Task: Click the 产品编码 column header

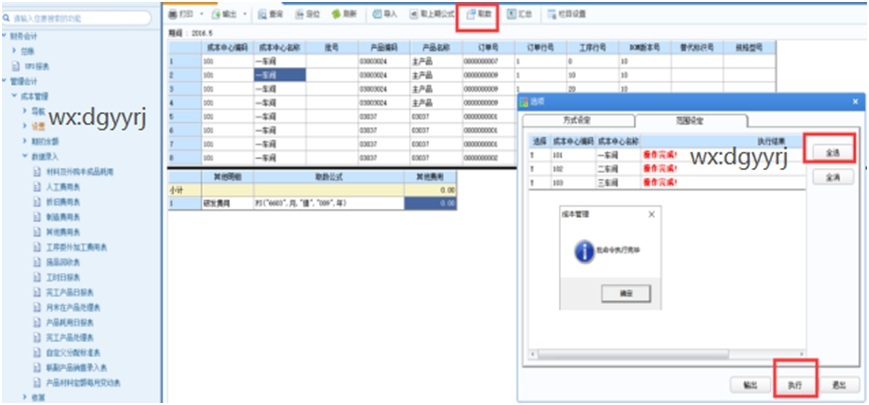Action: click(384, 47)
